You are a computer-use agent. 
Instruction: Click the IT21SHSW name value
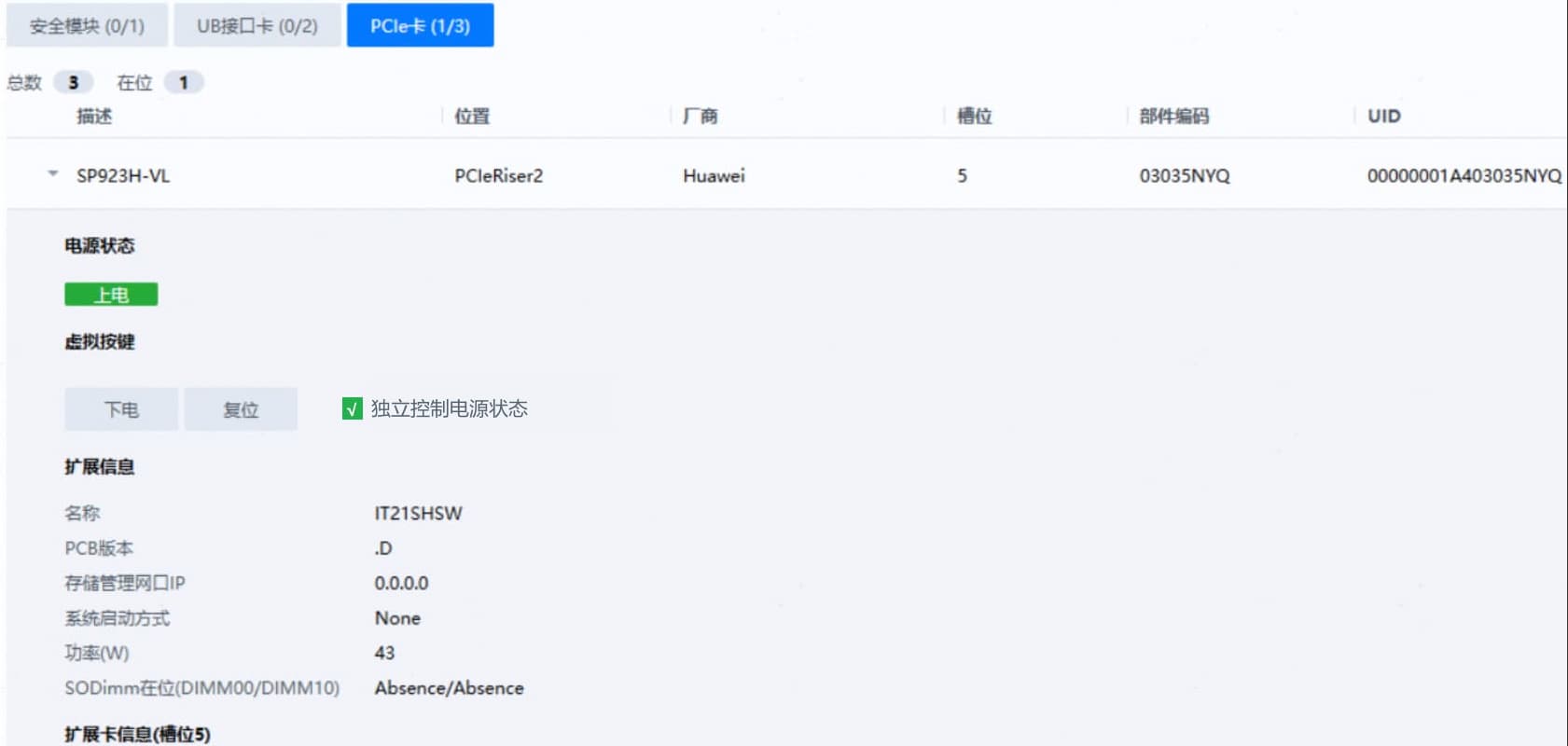[x=418, y=514]
